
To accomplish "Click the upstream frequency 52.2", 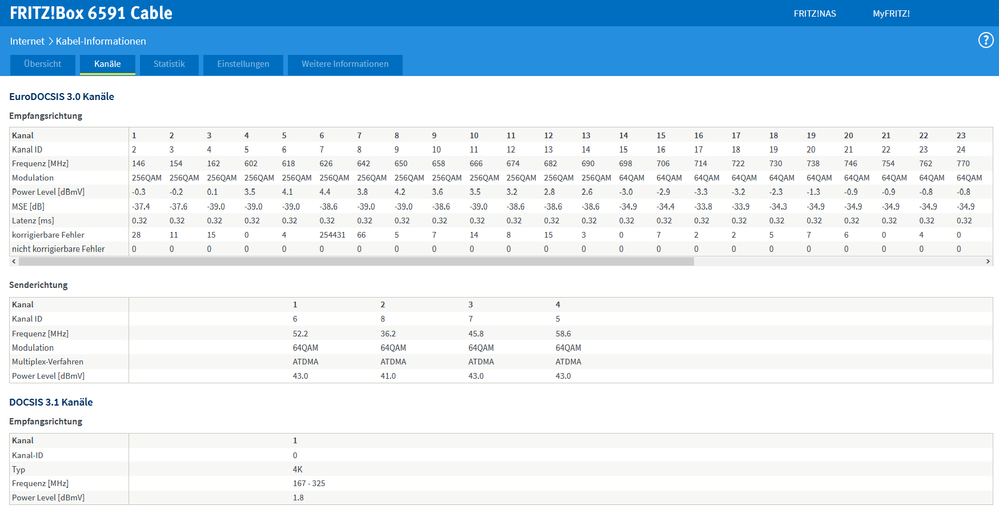I will (301, 333).
